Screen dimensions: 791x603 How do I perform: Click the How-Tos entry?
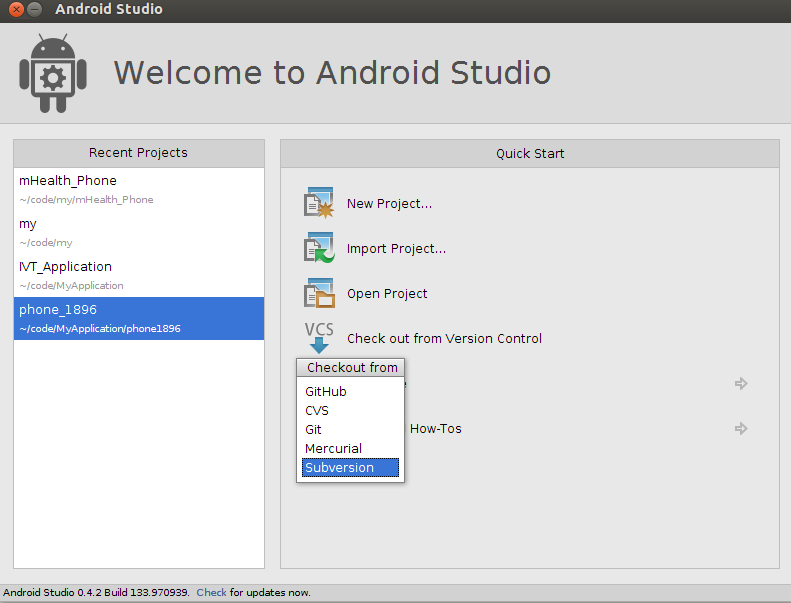[436, 429]
